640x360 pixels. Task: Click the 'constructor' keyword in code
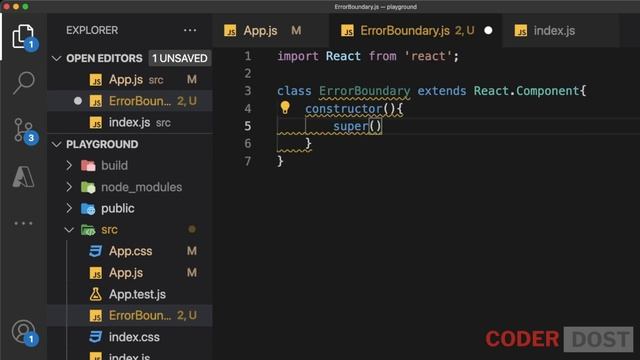[343, 109]
